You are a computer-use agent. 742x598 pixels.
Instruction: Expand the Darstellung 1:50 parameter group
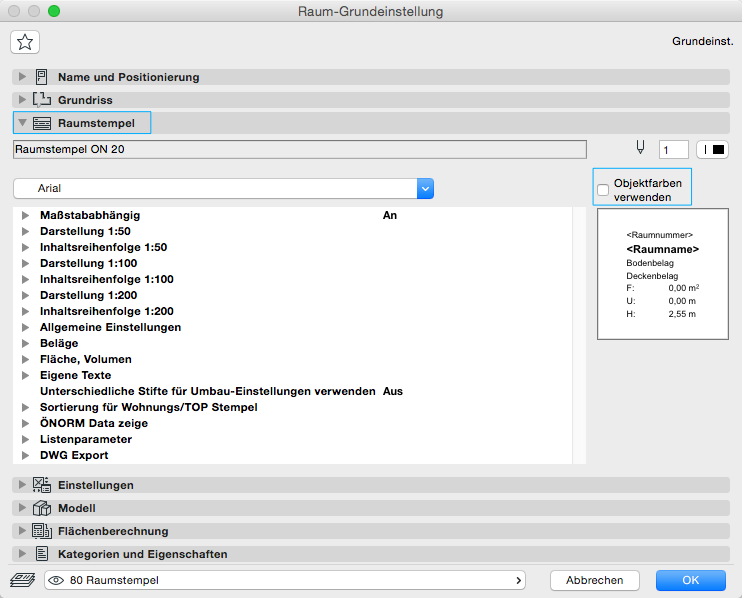tap(26, 231)
